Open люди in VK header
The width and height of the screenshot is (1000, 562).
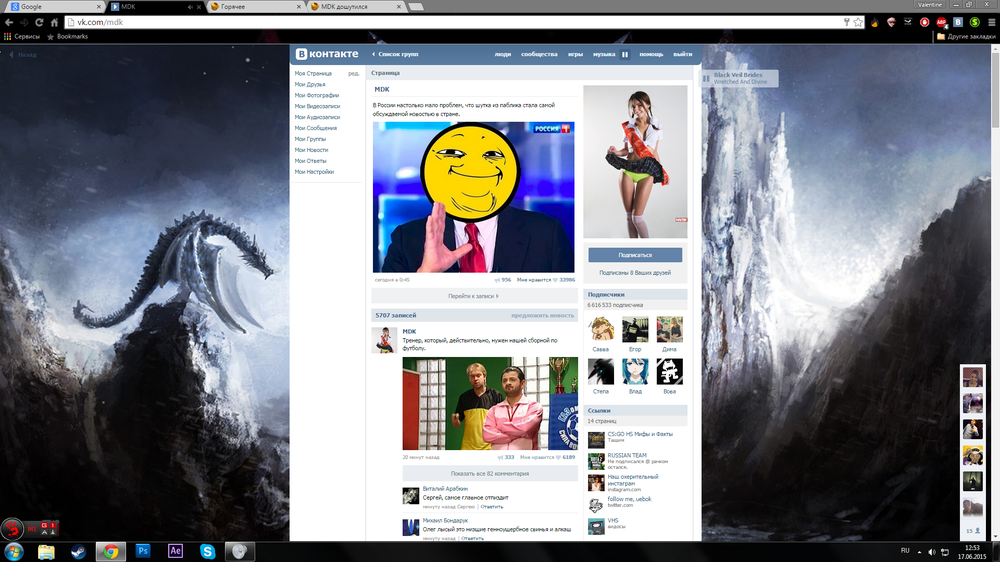503,54
